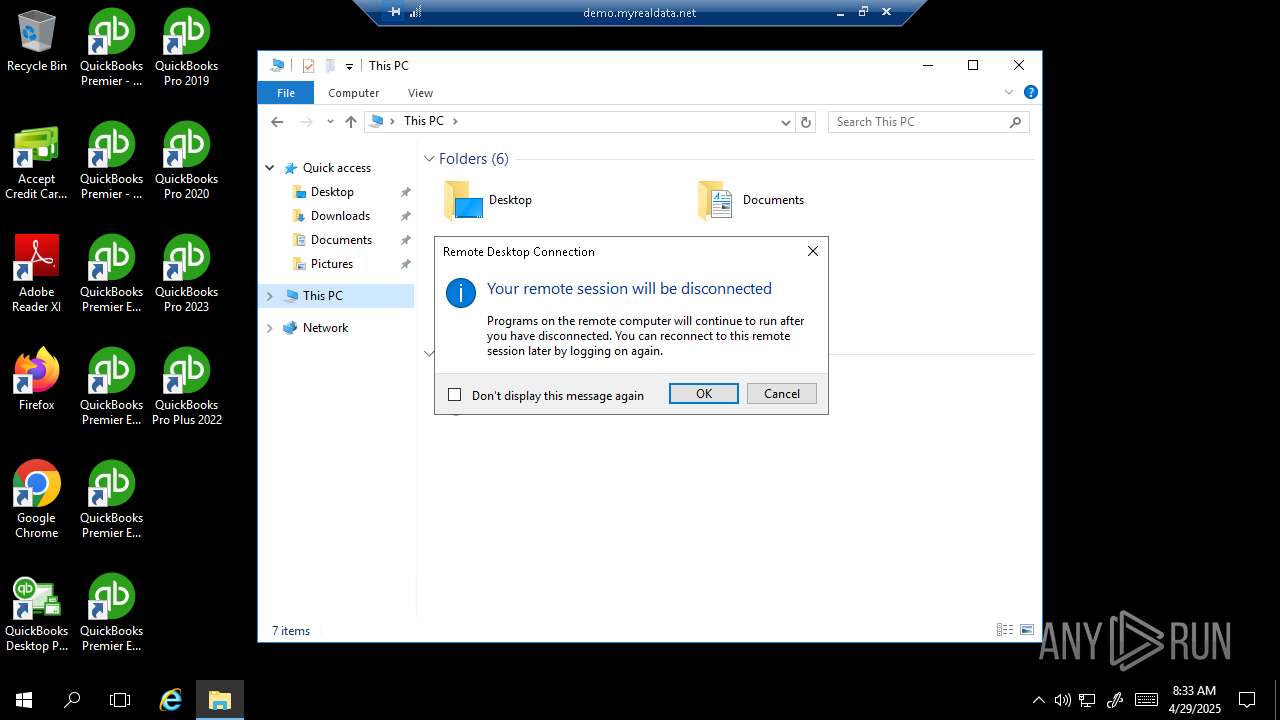Show connection quality signal bars
This screenshot has height=720, width=1280.
415,12
